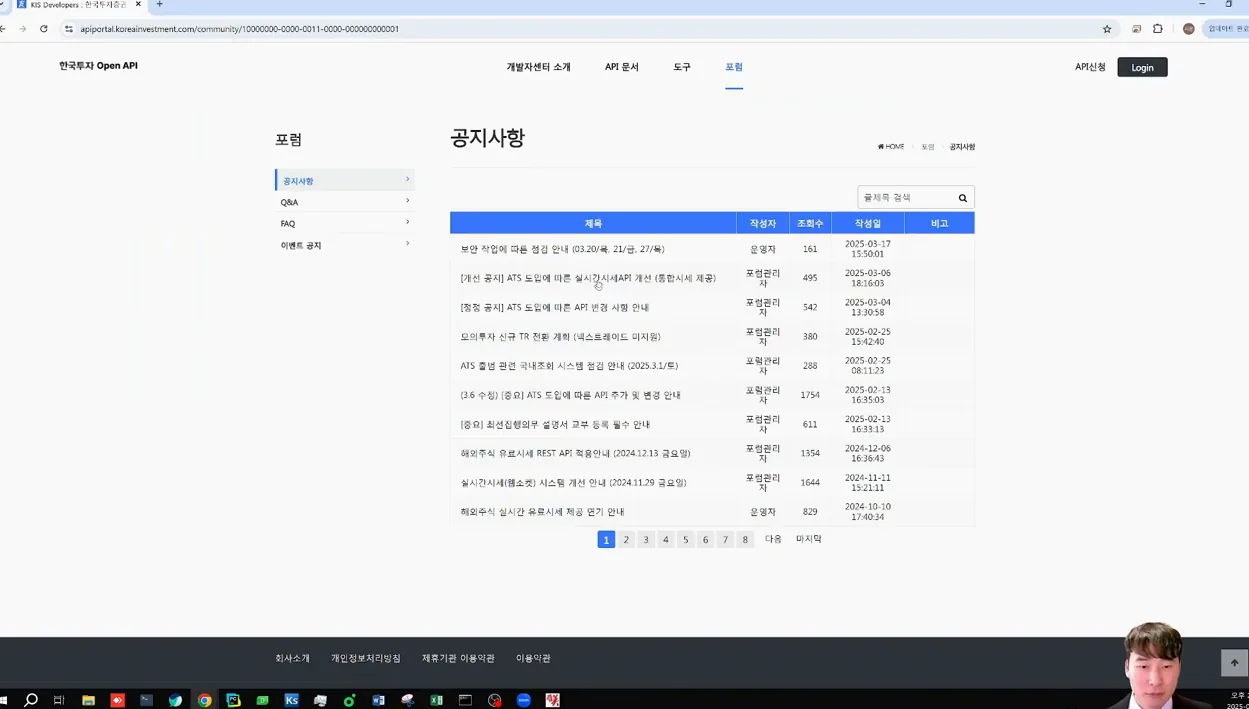Viewport: 1249px width, 709px height.
Task: Expand the 공지사항 sidebar chevron
Action: 407,180
